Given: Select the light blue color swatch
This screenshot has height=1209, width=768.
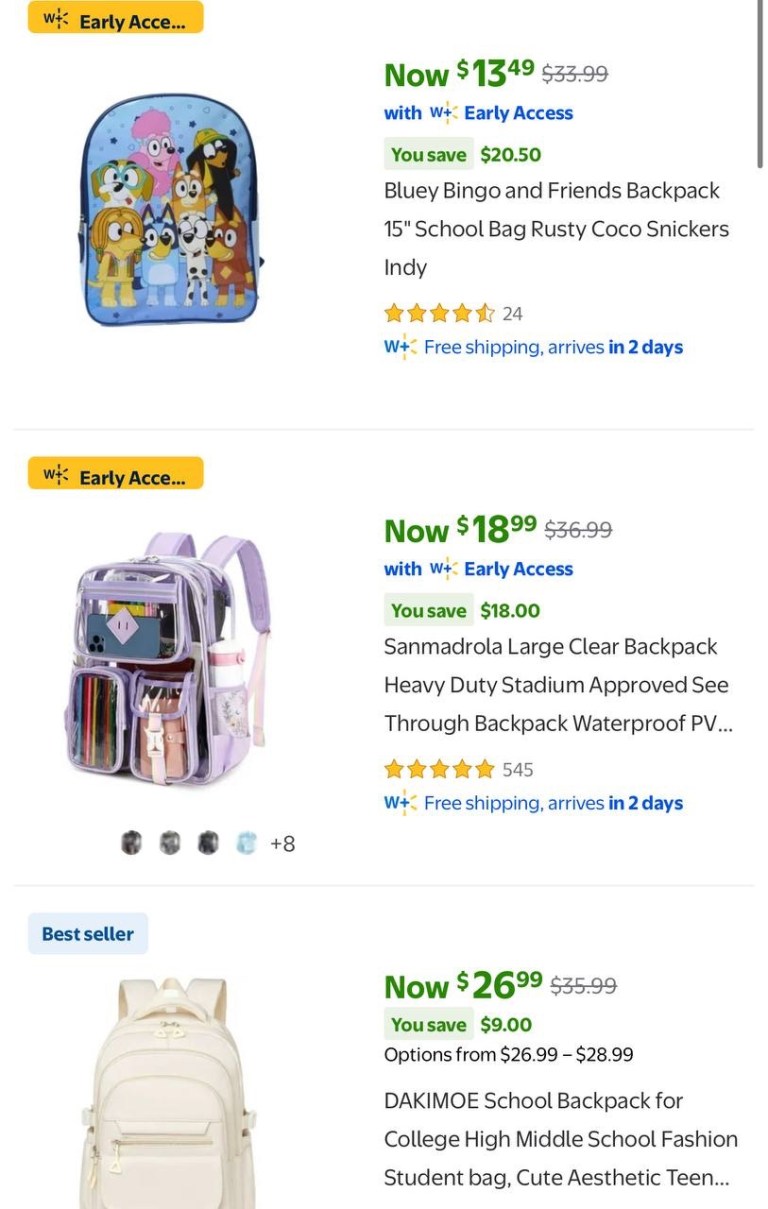Looking at the screenshot, I should point(246,843).
